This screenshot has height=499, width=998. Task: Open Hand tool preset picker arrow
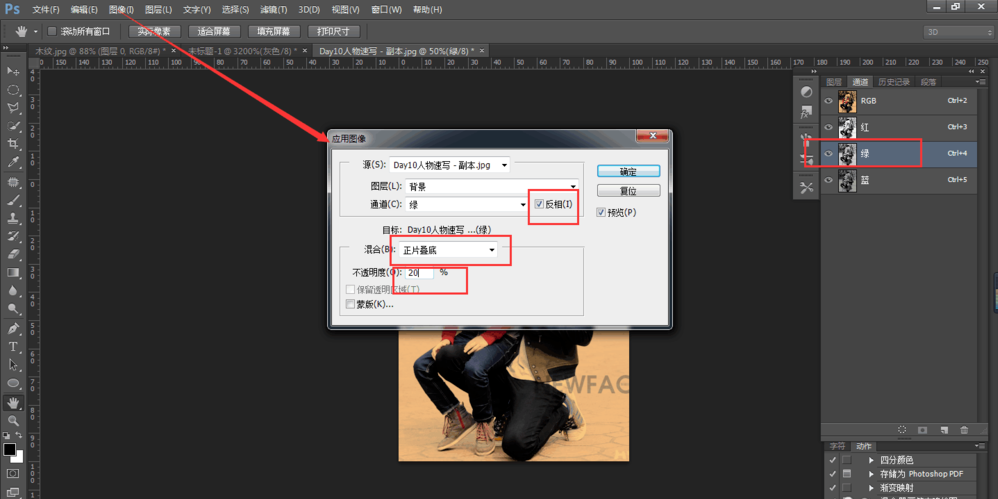click(36, 31)
